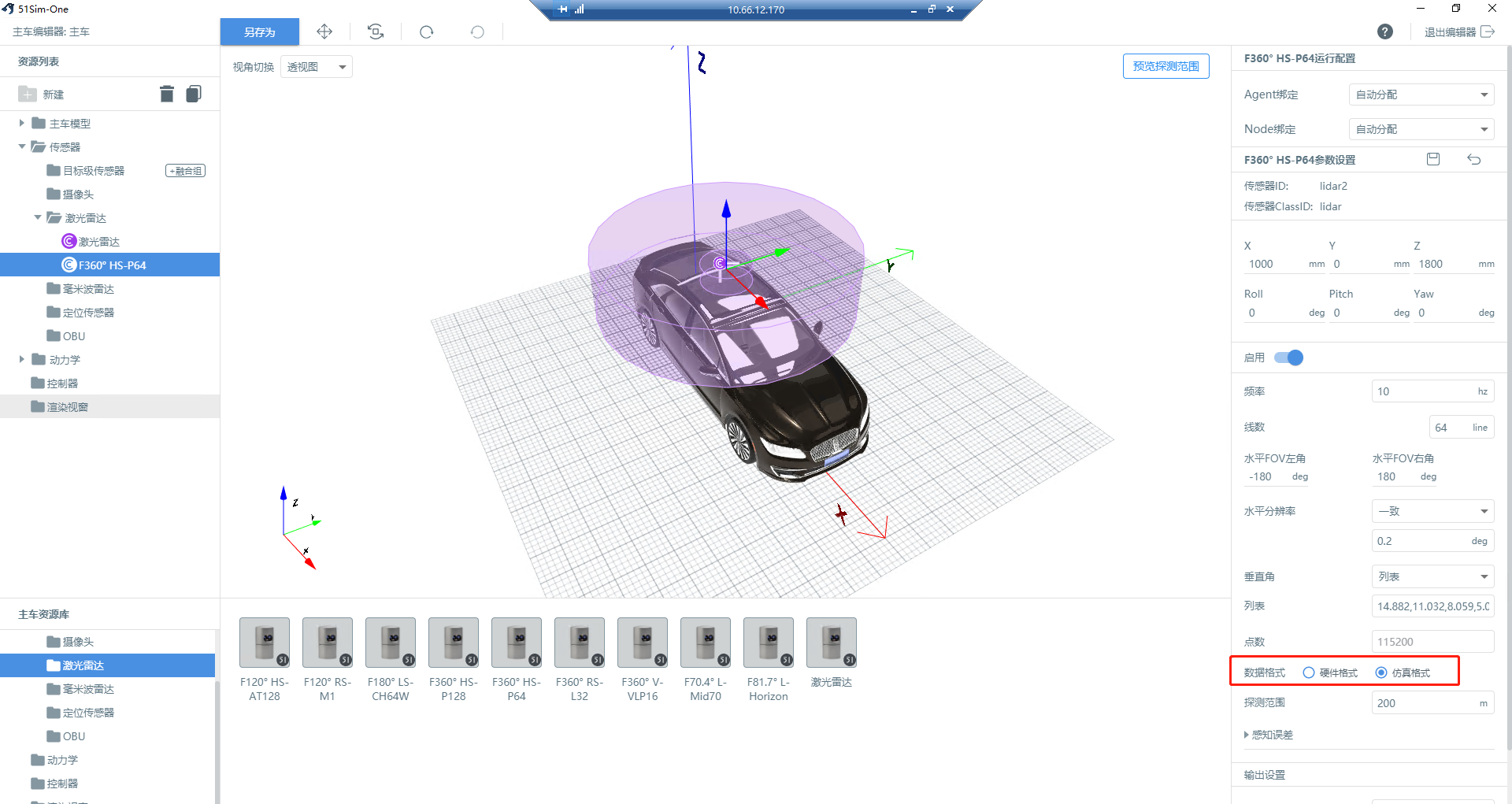1512x804 pixels.
Task: Select the 仿真格式 radio button
Action: (1381, 672)
